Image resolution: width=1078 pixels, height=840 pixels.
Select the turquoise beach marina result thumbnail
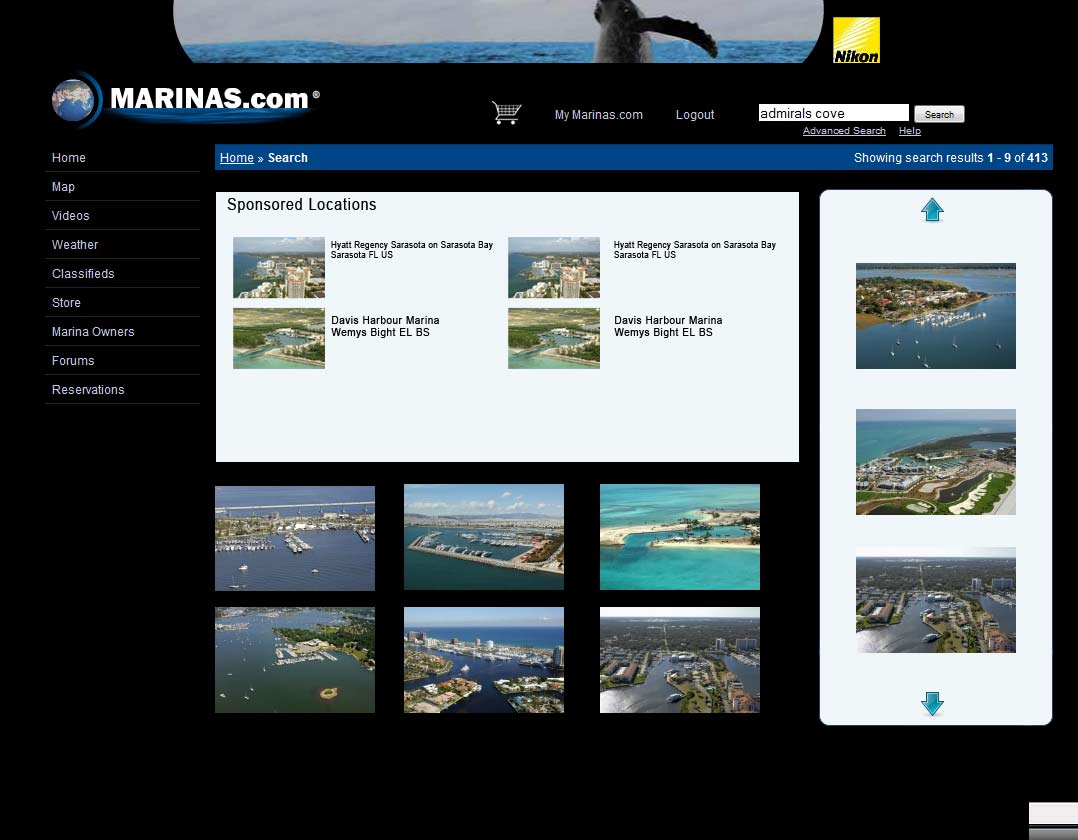679,537
